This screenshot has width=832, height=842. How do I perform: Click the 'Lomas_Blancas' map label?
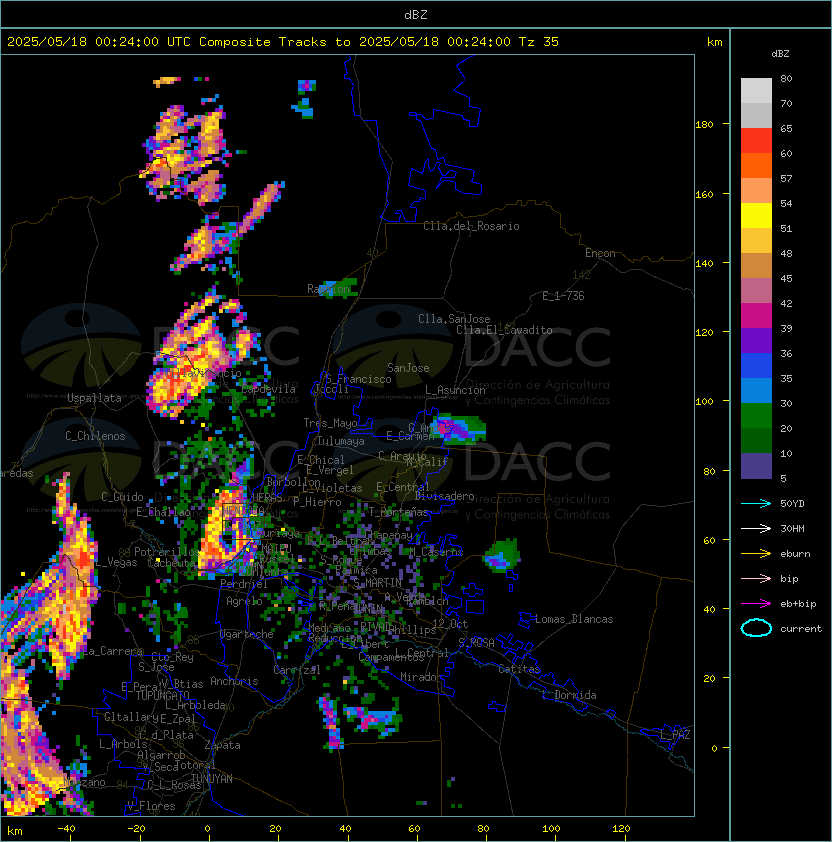click(574, 619)
